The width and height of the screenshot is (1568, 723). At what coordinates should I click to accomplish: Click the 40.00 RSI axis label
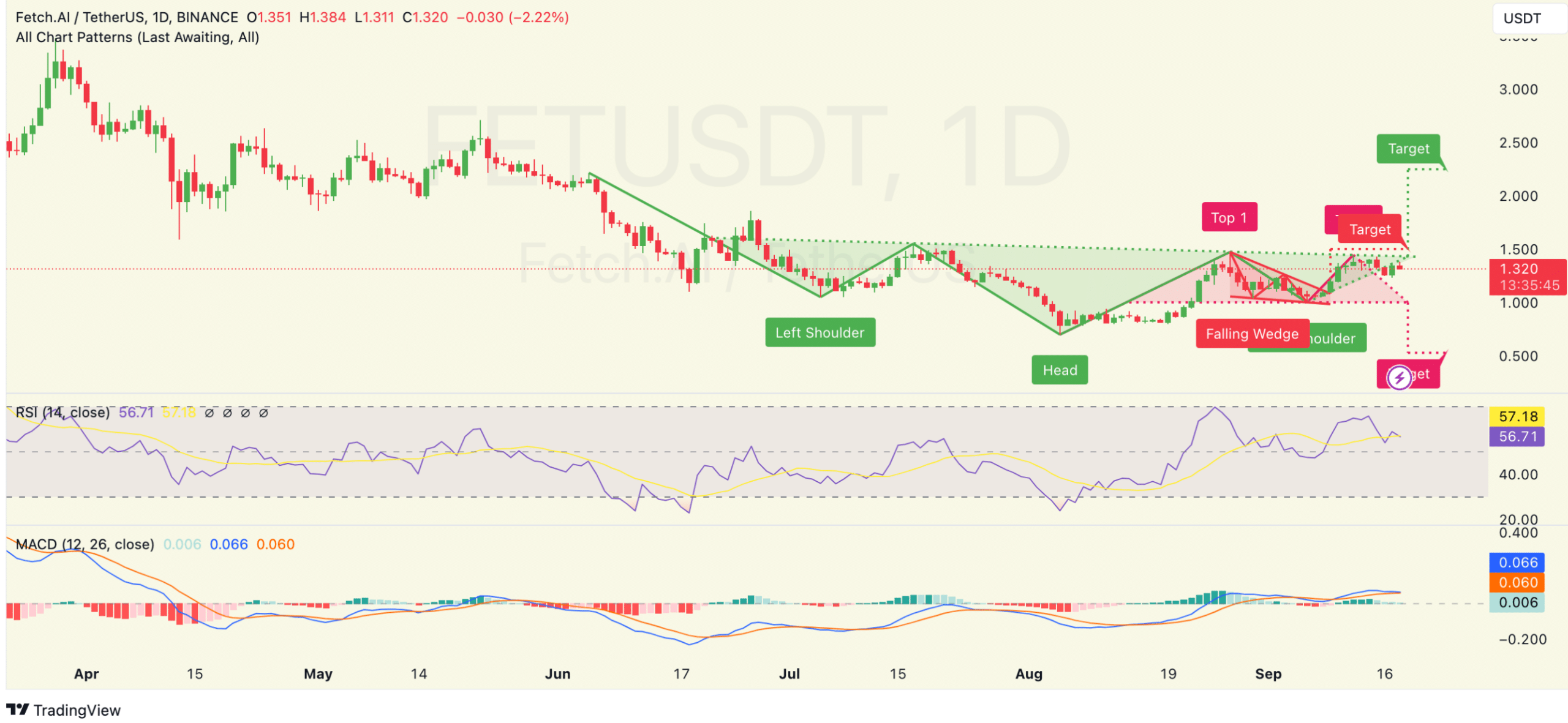click(x=1518, y=474)
